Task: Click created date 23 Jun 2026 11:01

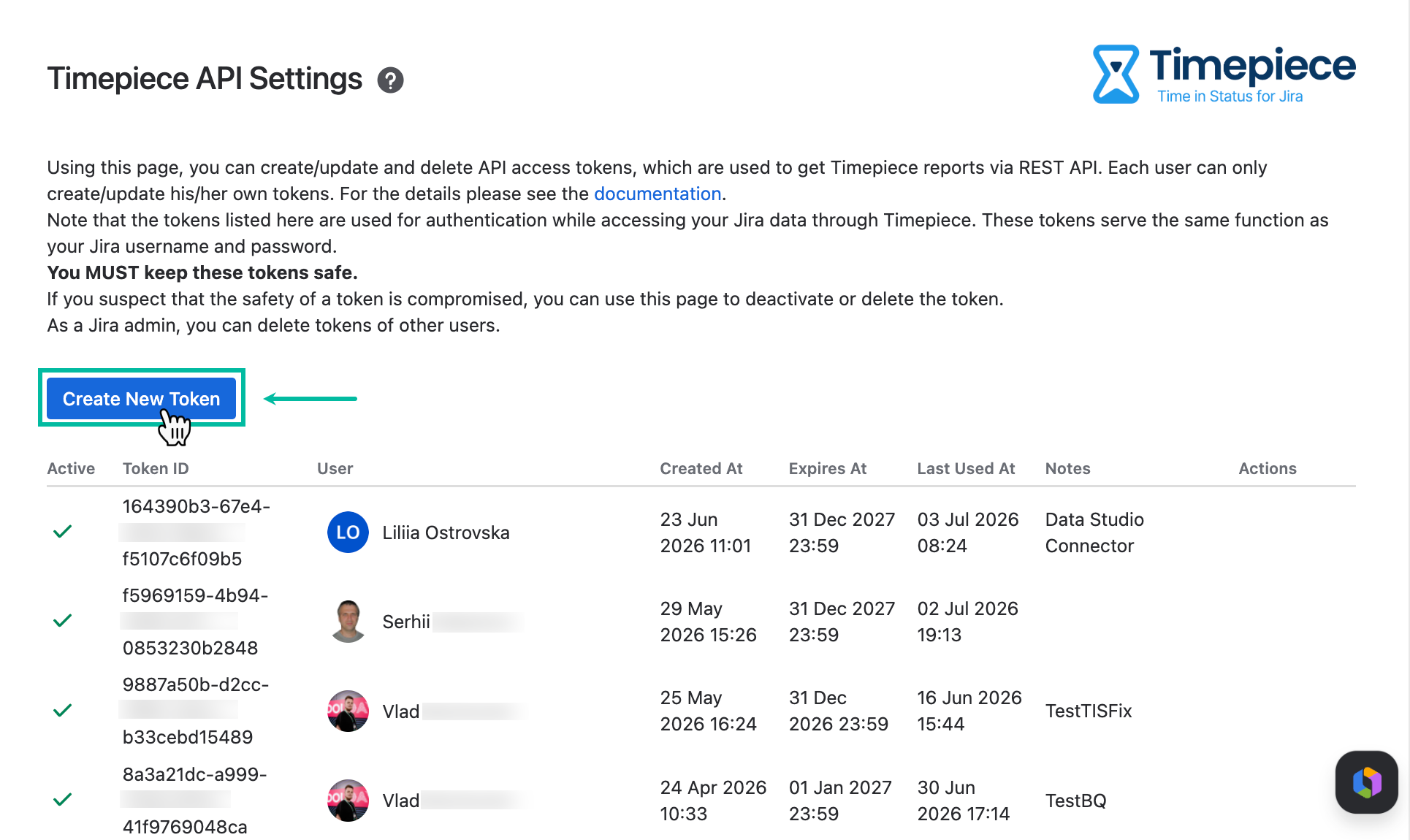Action: (x=706, y=532)
